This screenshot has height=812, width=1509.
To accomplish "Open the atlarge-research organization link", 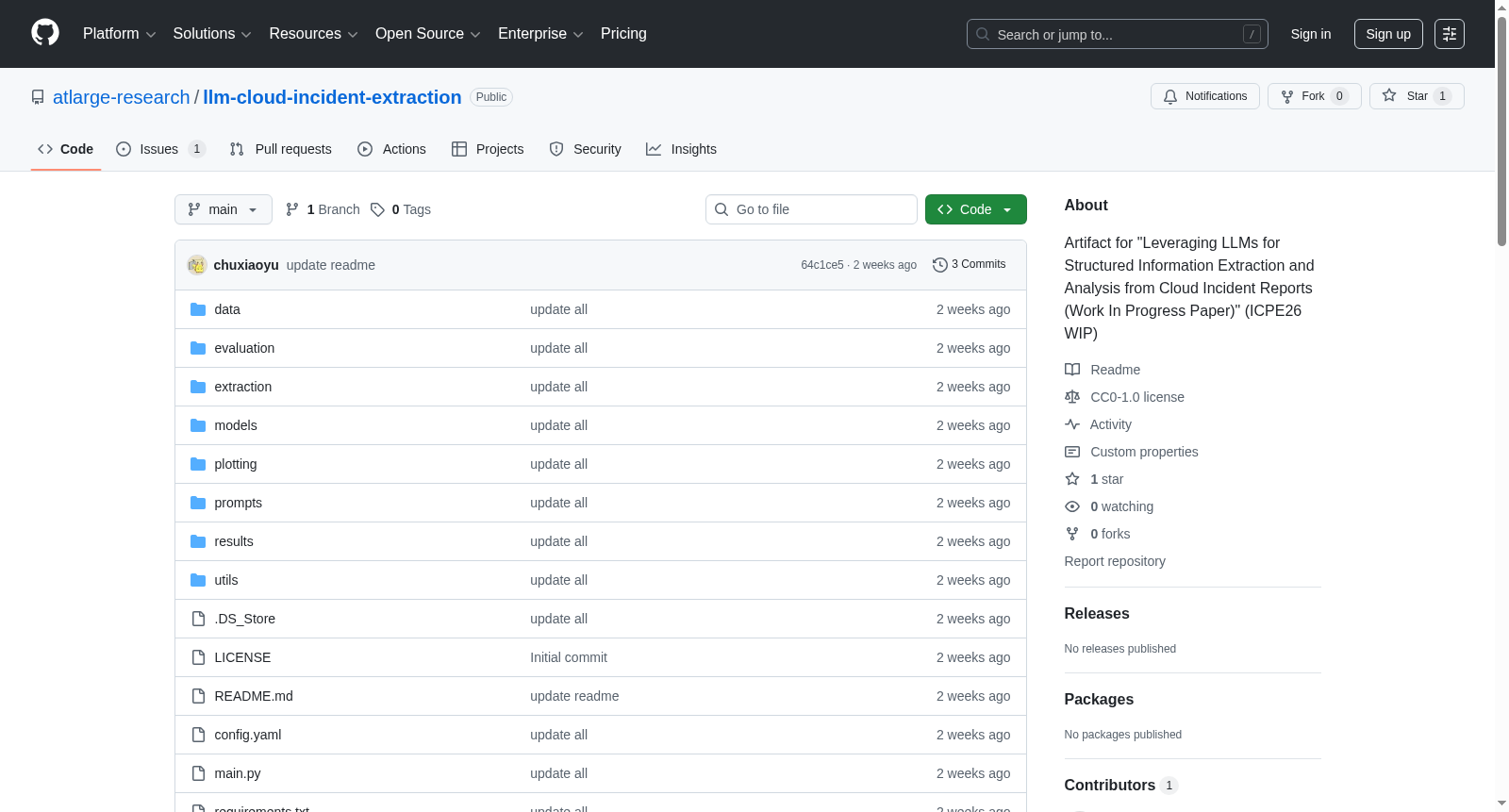I will click(x=122, y=97).
